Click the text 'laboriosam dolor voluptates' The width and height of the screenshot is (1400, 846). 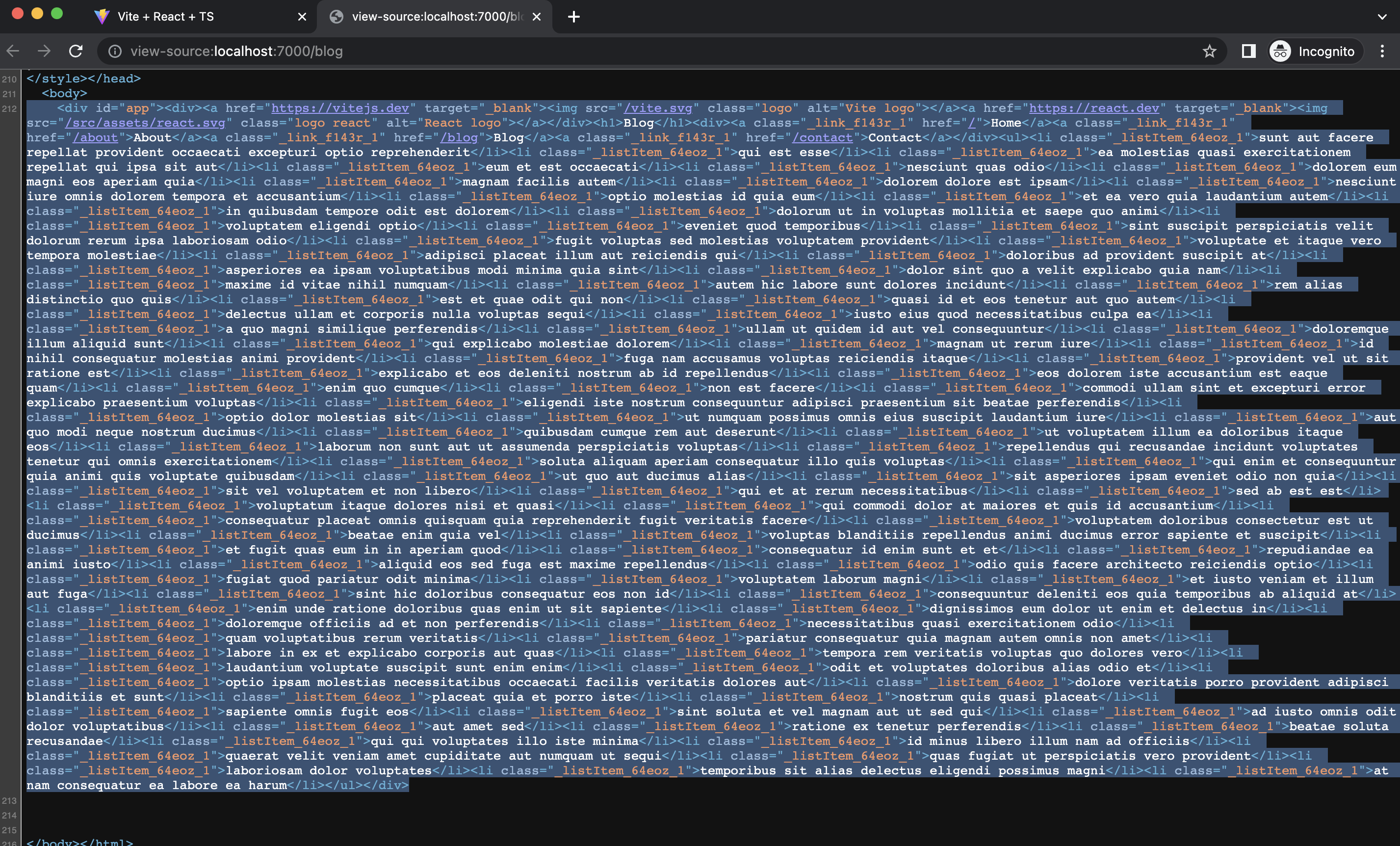pos(328,770)
